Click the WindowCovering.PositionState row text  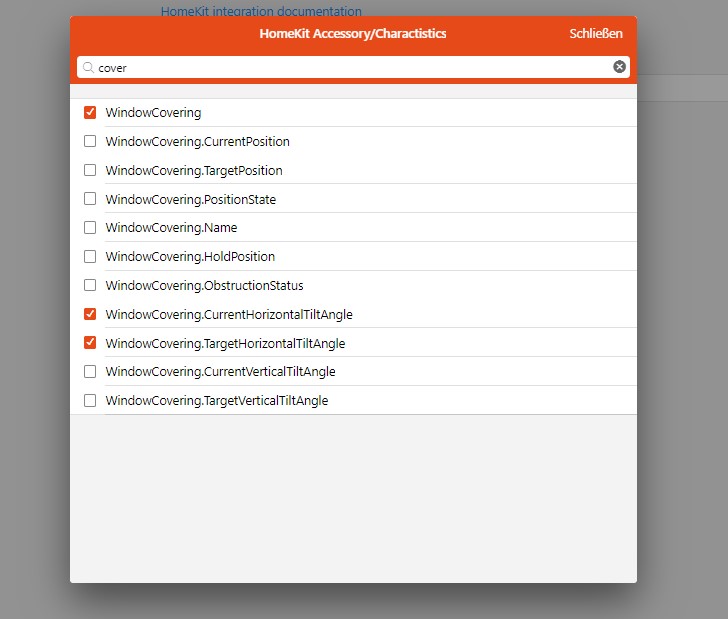coord(191,199)
